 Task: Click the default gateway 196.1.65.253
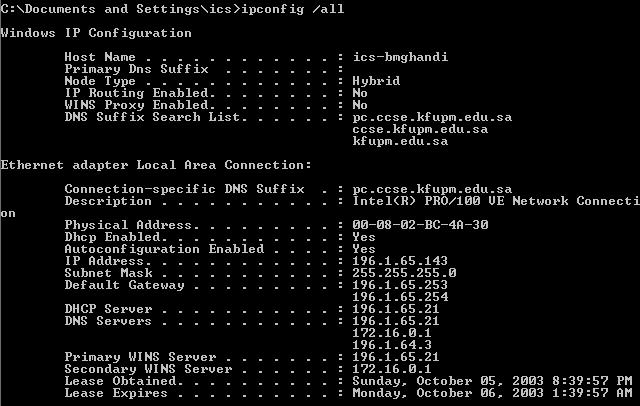400,285
